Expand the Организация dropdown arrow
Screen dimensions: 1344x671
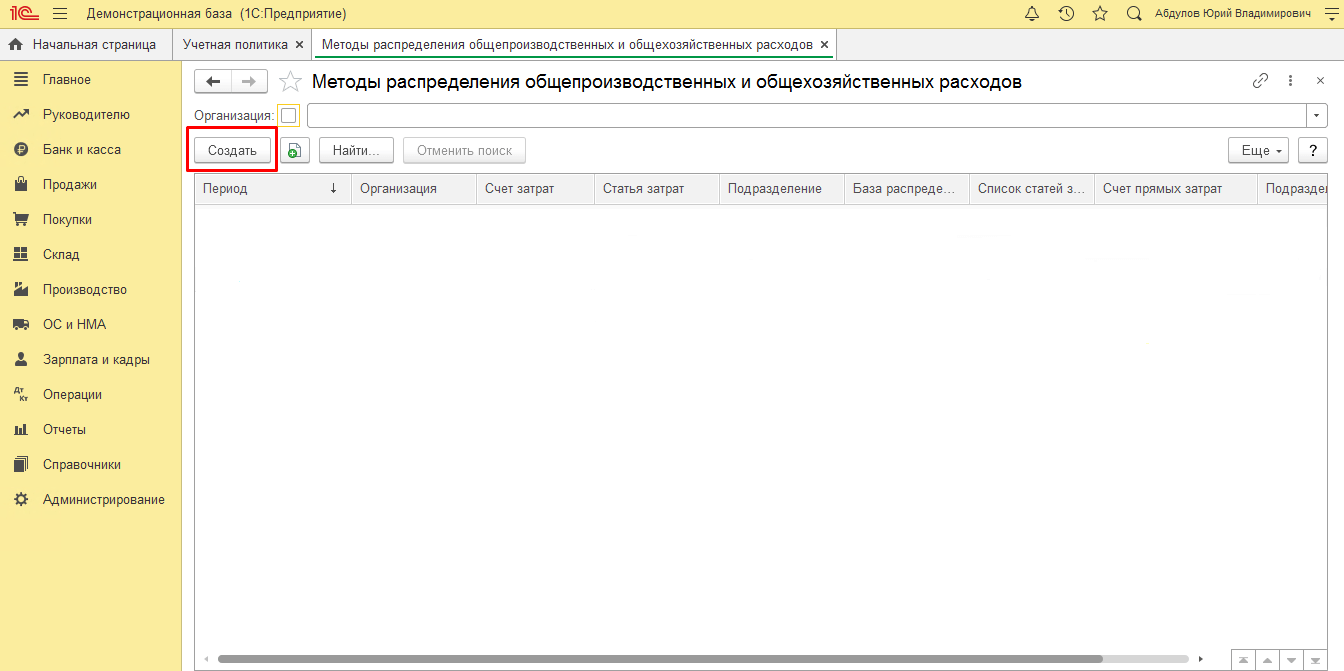coord(1317,116)
